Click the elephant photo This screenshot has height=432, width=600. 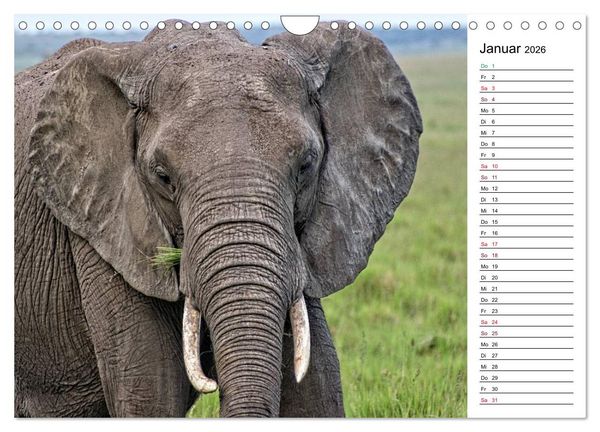[241, 216]
